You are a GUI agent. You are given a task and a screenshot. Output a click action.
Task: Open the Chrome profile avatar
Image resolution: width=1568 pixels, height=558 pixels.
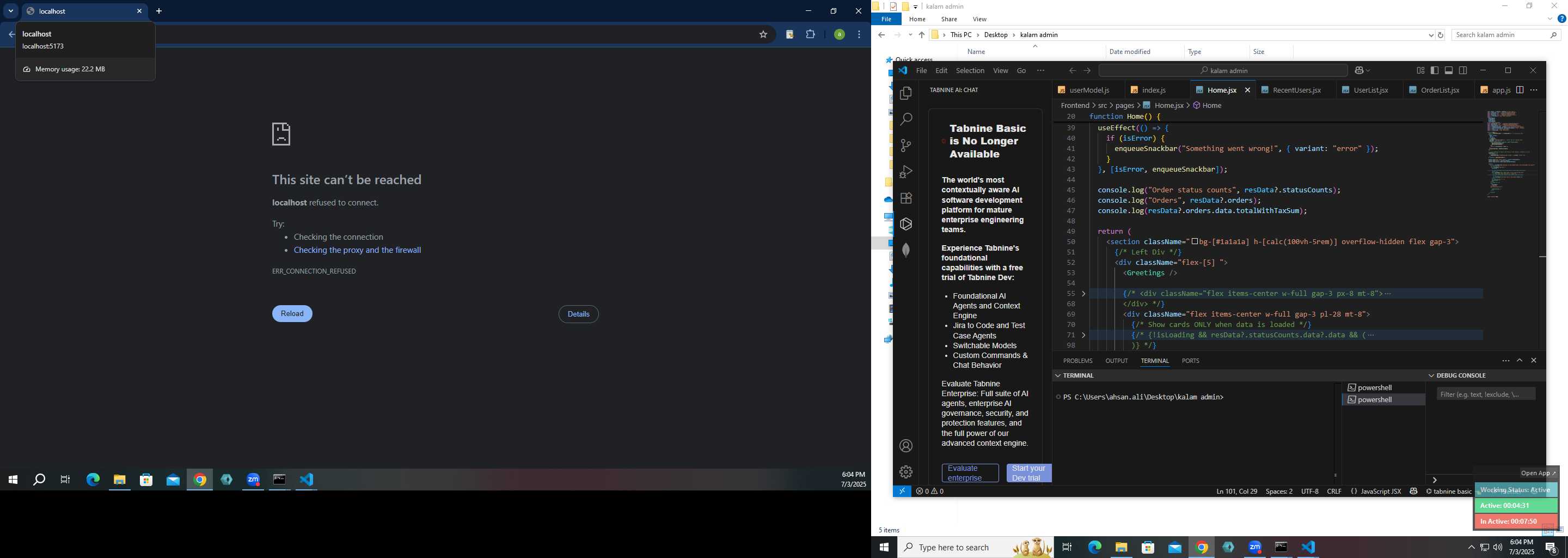pos(839,35)
